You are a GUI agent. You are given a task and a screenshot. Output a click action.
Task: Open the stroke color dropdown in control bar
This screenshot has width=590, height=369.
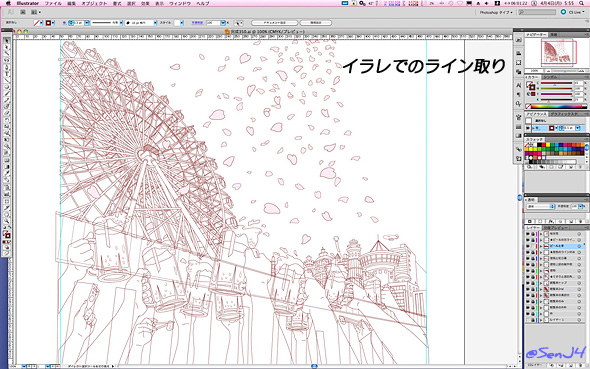tap(53, 23)
